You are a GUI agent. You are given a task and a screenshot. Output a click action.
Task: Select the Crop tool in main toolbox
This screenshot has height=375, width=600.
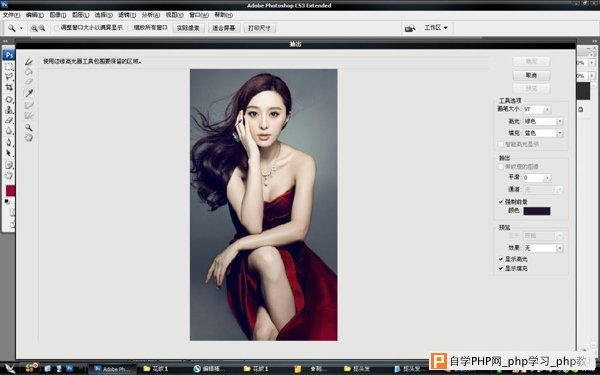(9, 88)
